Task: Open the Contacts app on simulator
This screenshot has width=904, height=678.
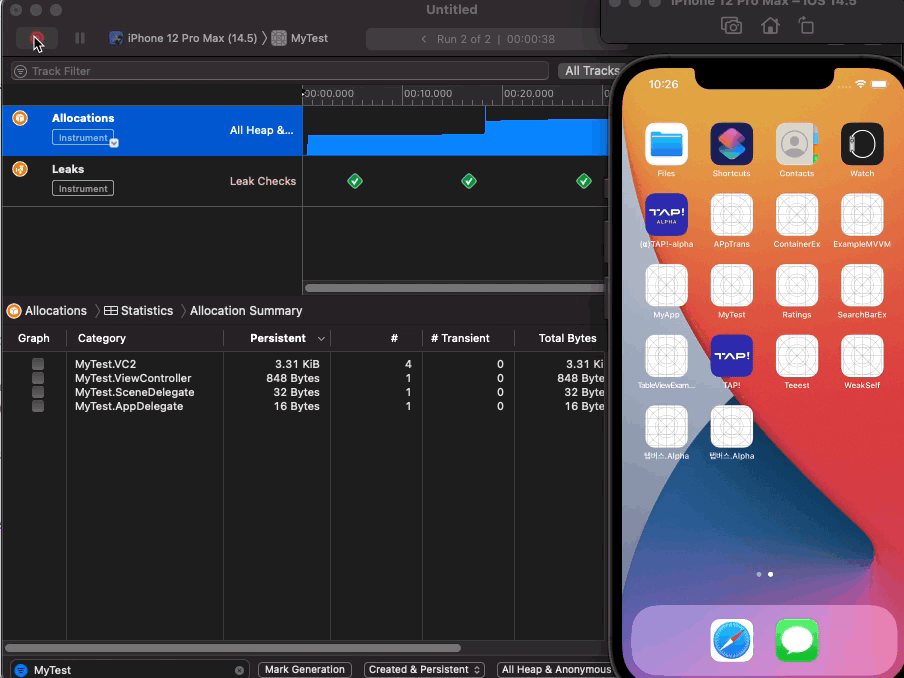Action: click(x=797, y=144)
